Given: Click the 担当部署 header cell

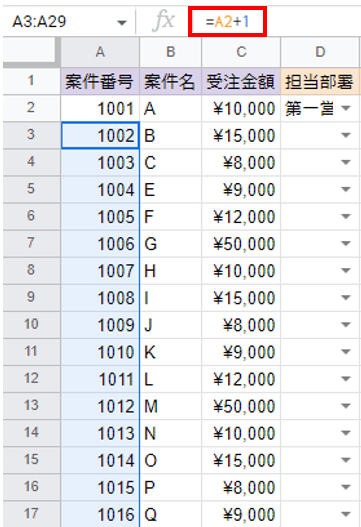Looking at the screenshot, I should pos(320,81).
